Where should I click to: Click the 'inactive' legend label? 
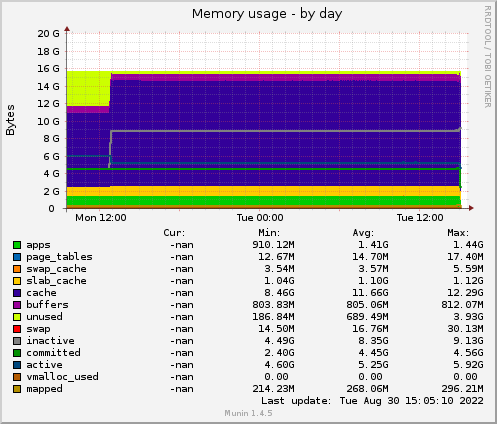point(50,341)
